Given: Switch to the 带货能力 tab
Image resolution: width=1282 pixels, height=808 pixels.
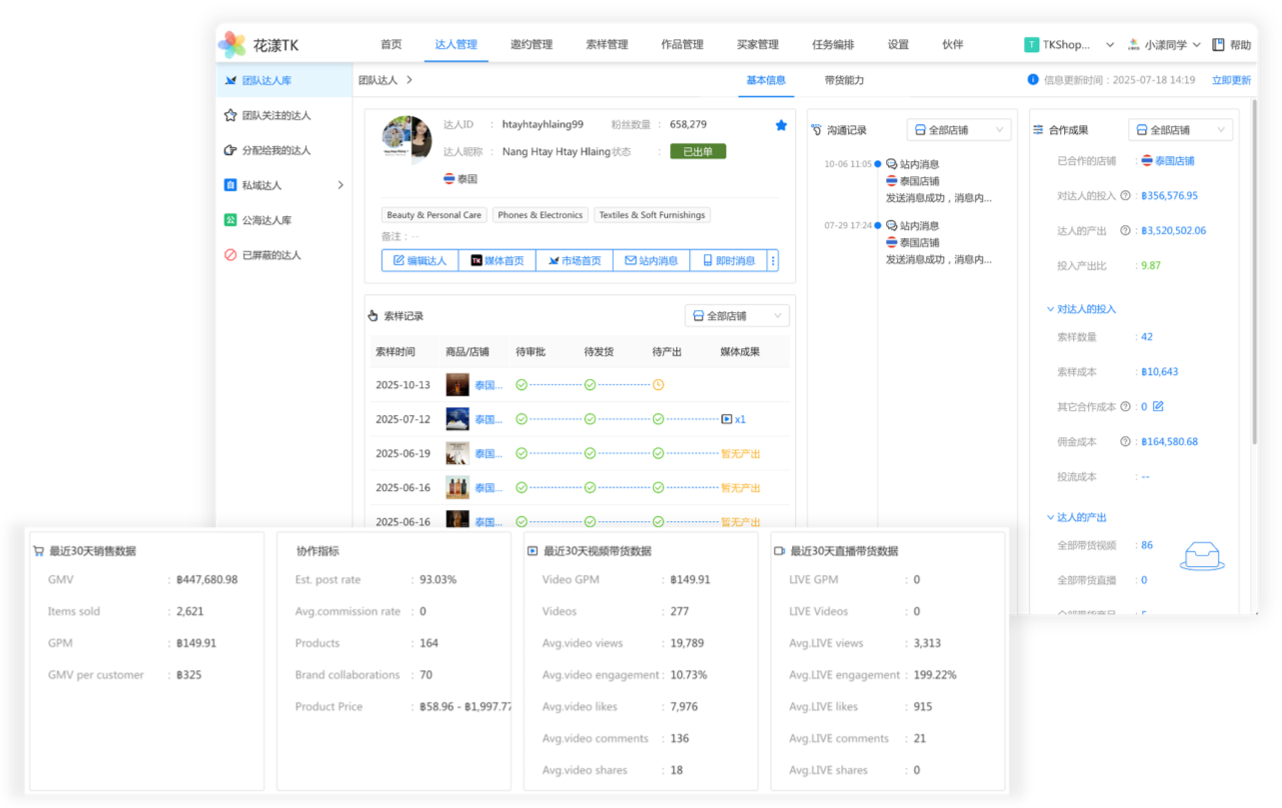Looking at the screenshot, I should [x=844, y=80].
